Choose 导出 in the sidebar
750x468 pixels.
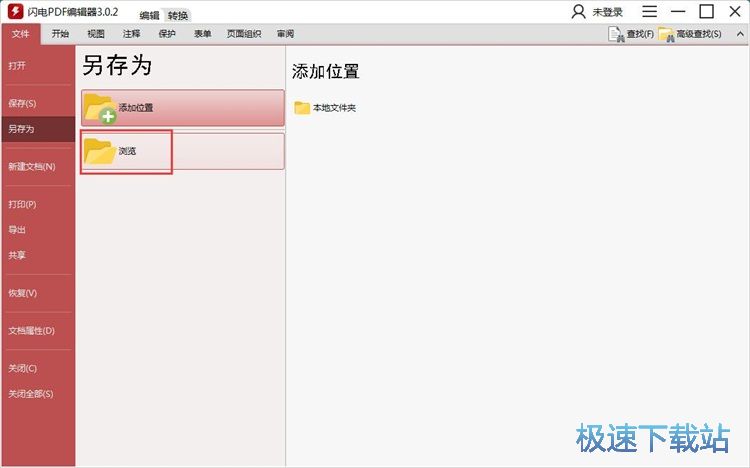[38, 230]
